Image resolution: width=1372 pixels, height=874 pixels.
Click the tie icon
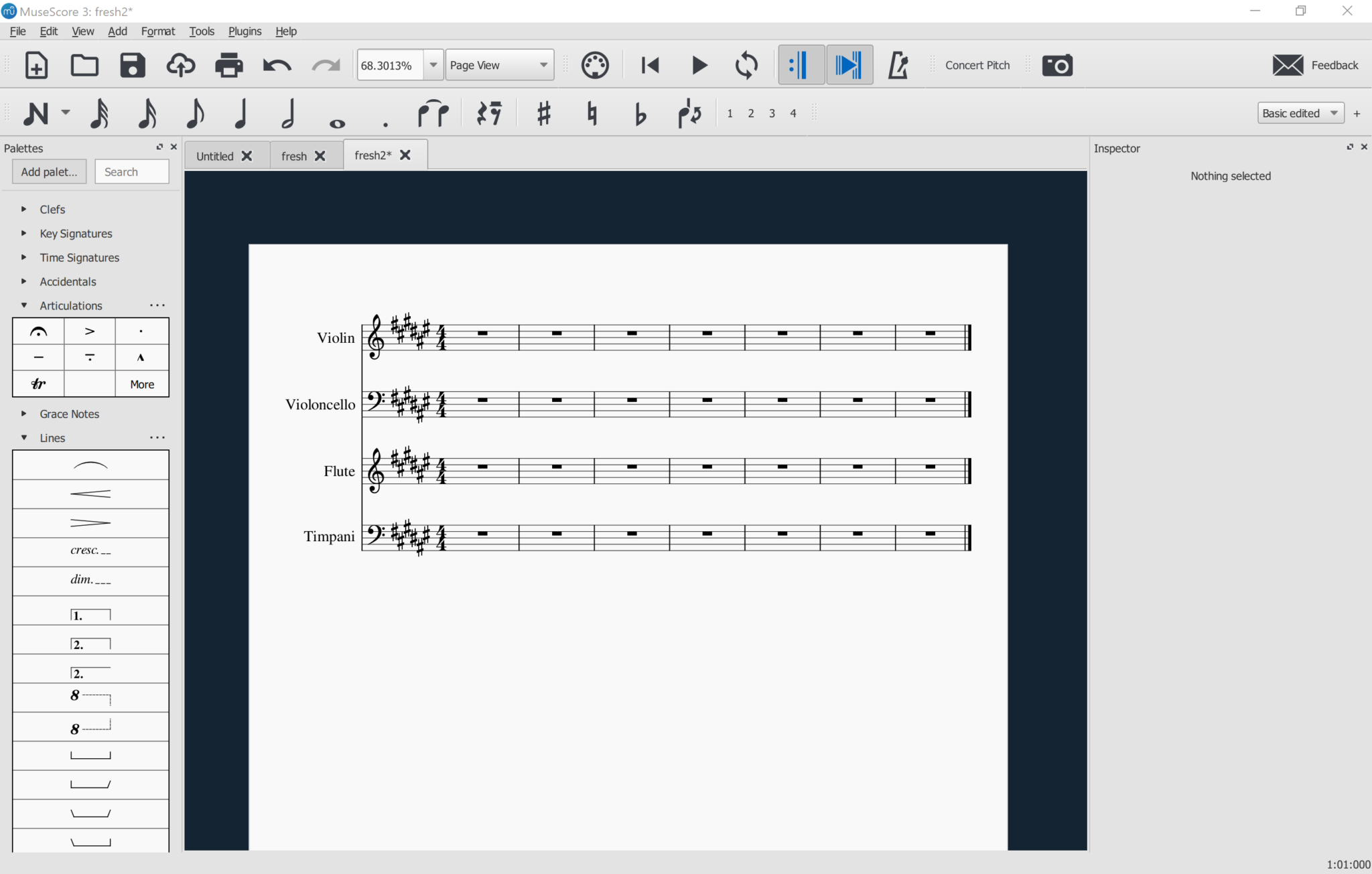point(433,113)
